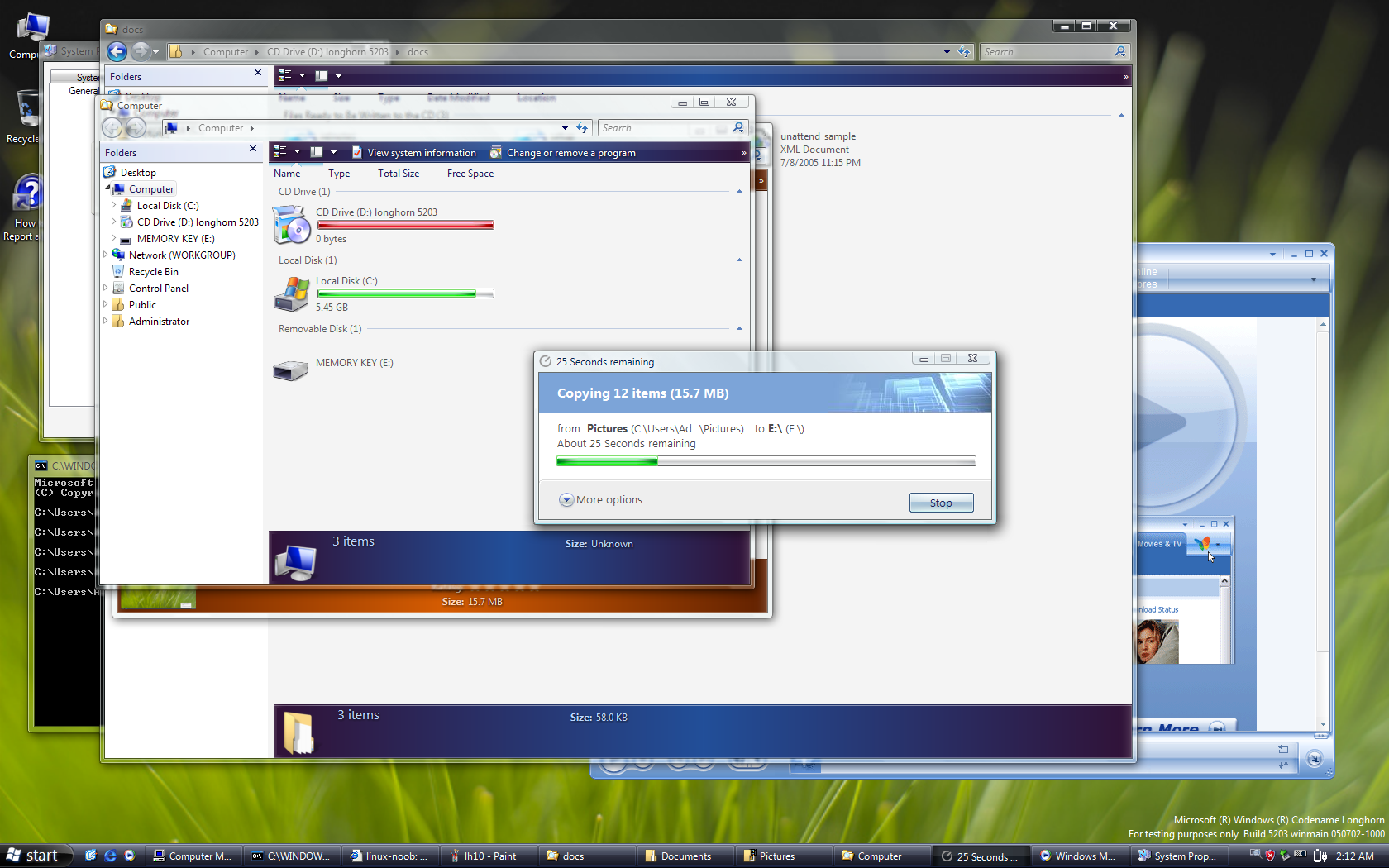Screen dimensions: 1389x868
Task: Click the Computer window search field
Action: pyautogui.click(x=666, y=128)
